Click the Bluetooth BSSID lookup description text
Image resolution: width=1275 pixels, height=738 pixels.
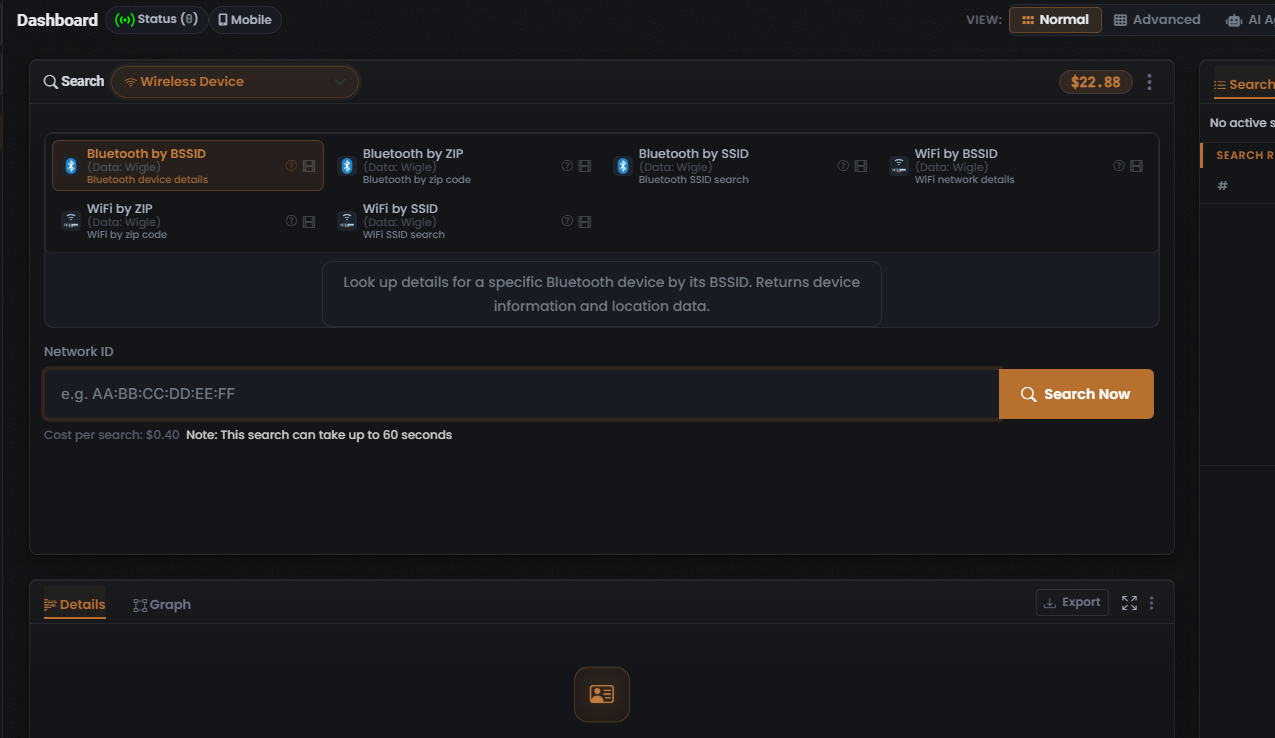point(602,294)
